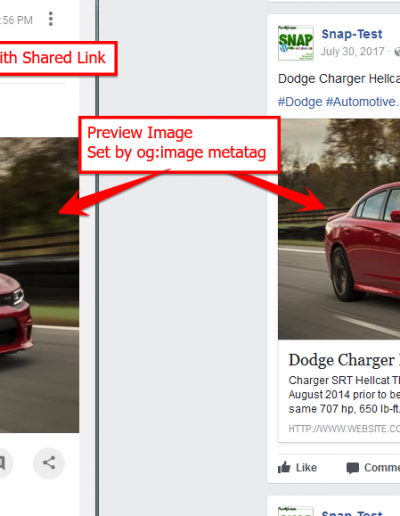Click the red car preview image

[339, 229]
